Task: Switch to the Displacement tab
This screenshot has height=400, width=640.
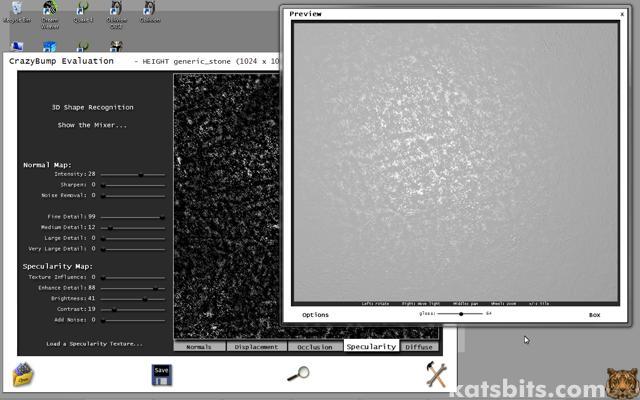Action: [x=256, y=347]
